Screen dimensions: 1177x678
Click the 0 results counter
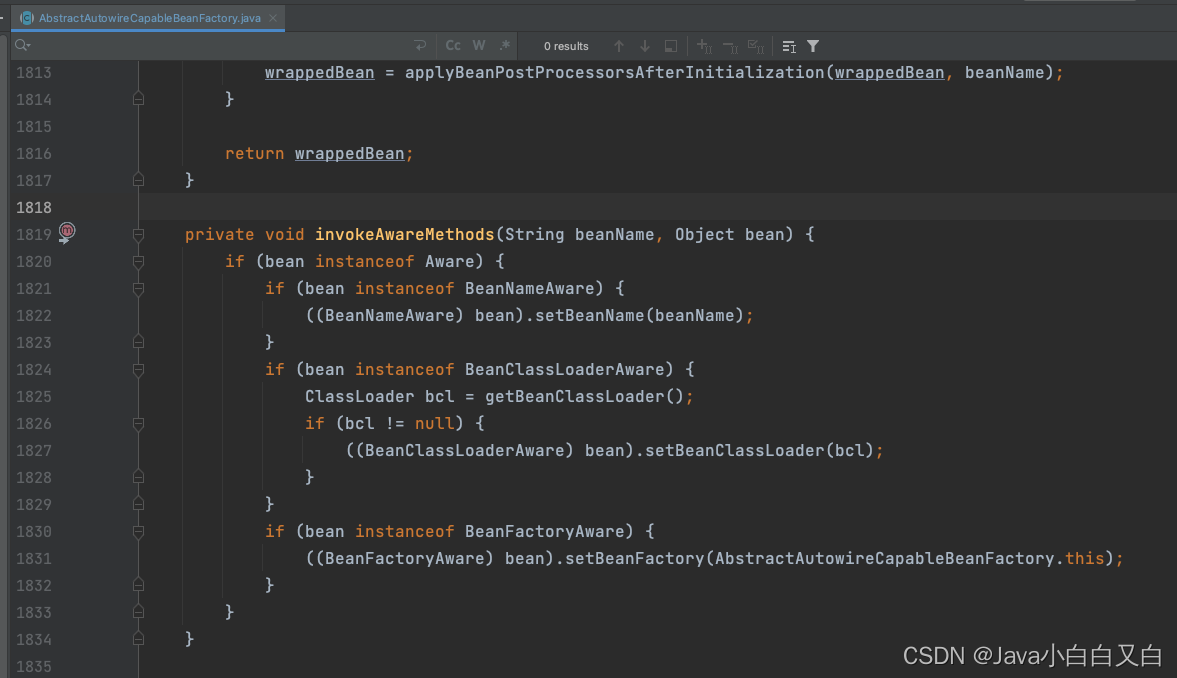566,45
